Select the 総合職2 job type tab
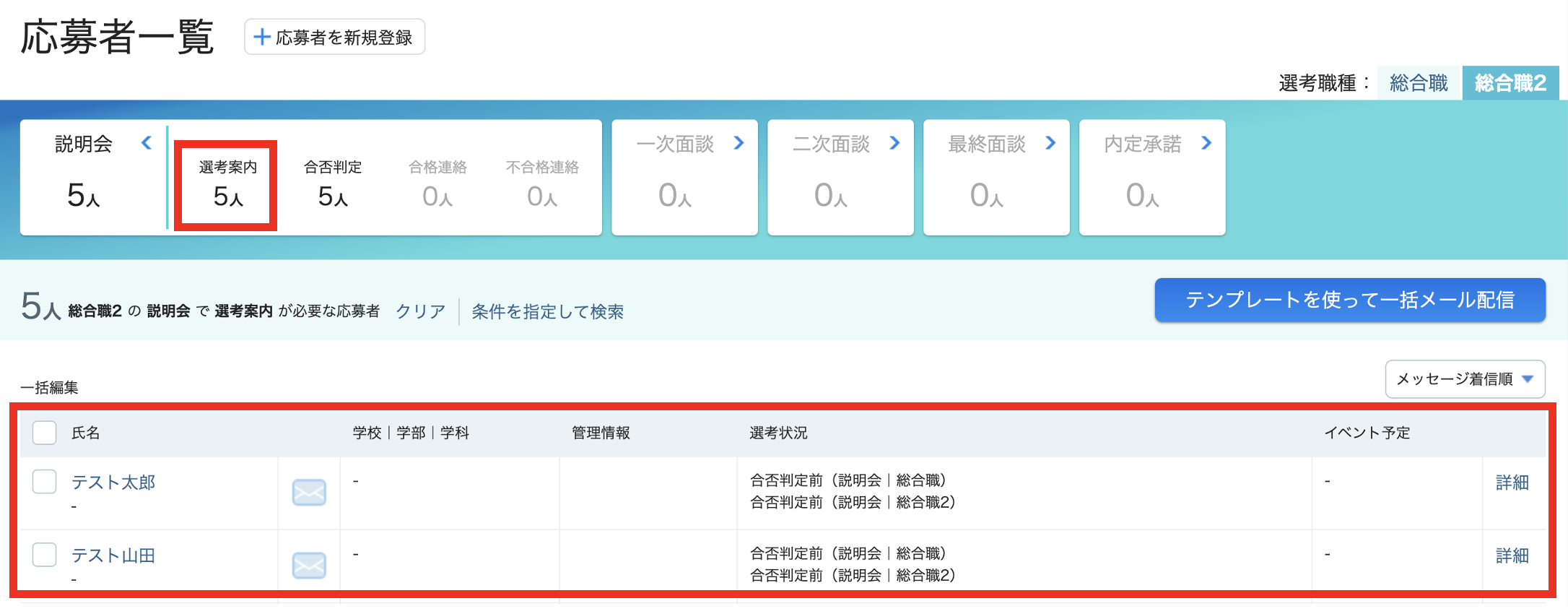 (1510, 83)
